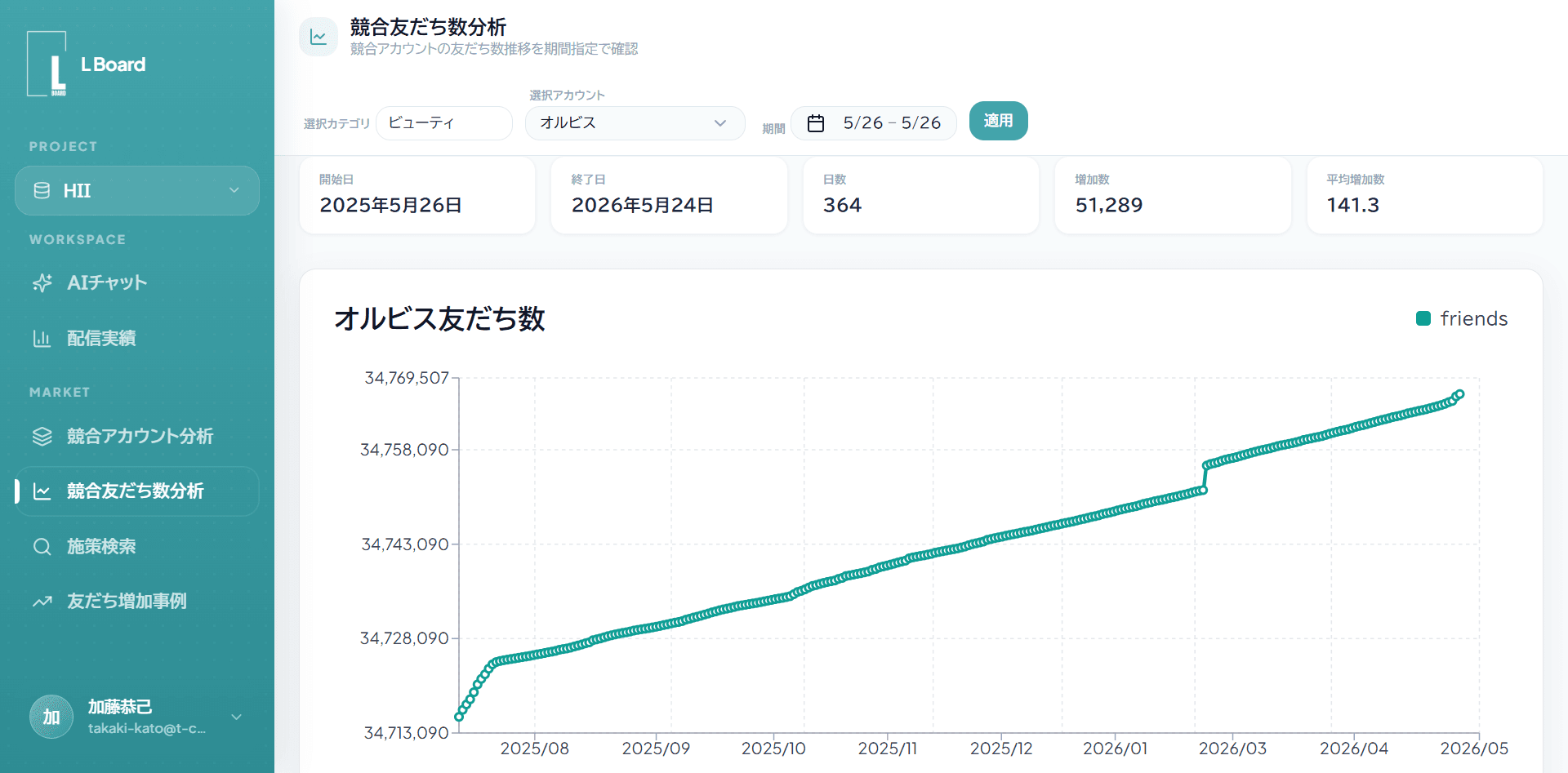Select 競合友だち数分析 menu item

[137, 491]
